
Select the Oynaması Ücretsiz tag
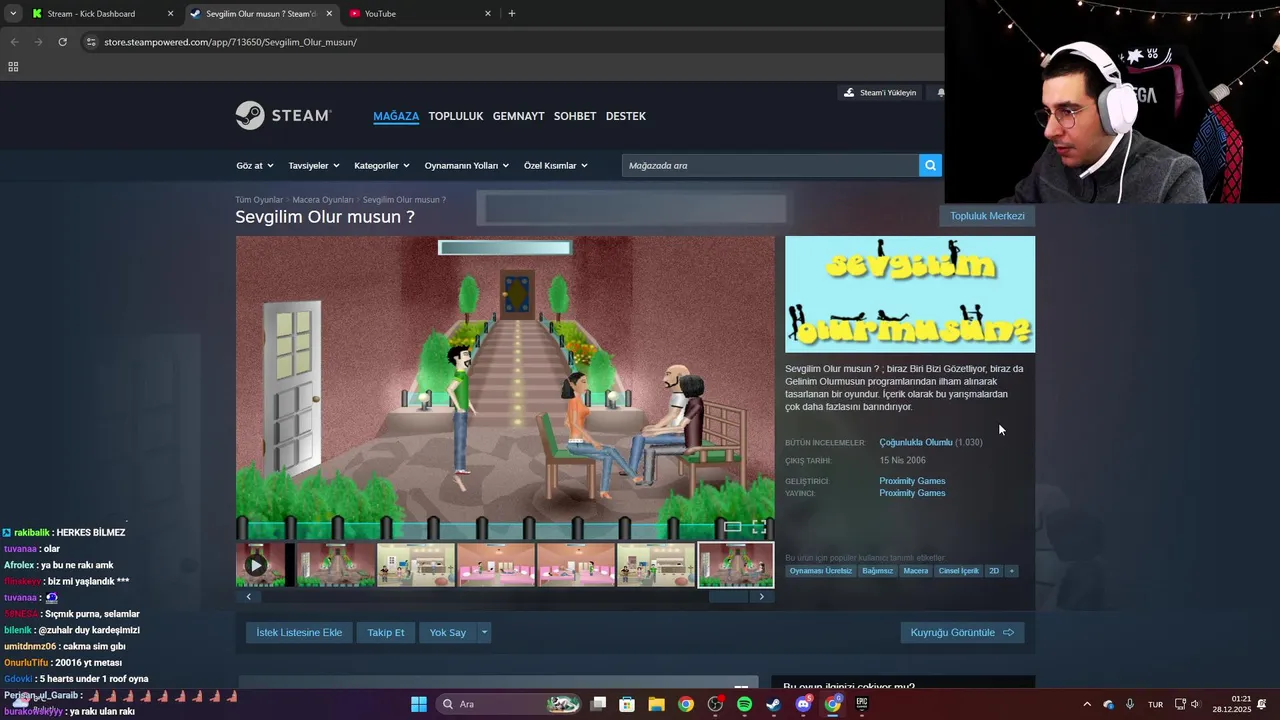tap(821, 571)
